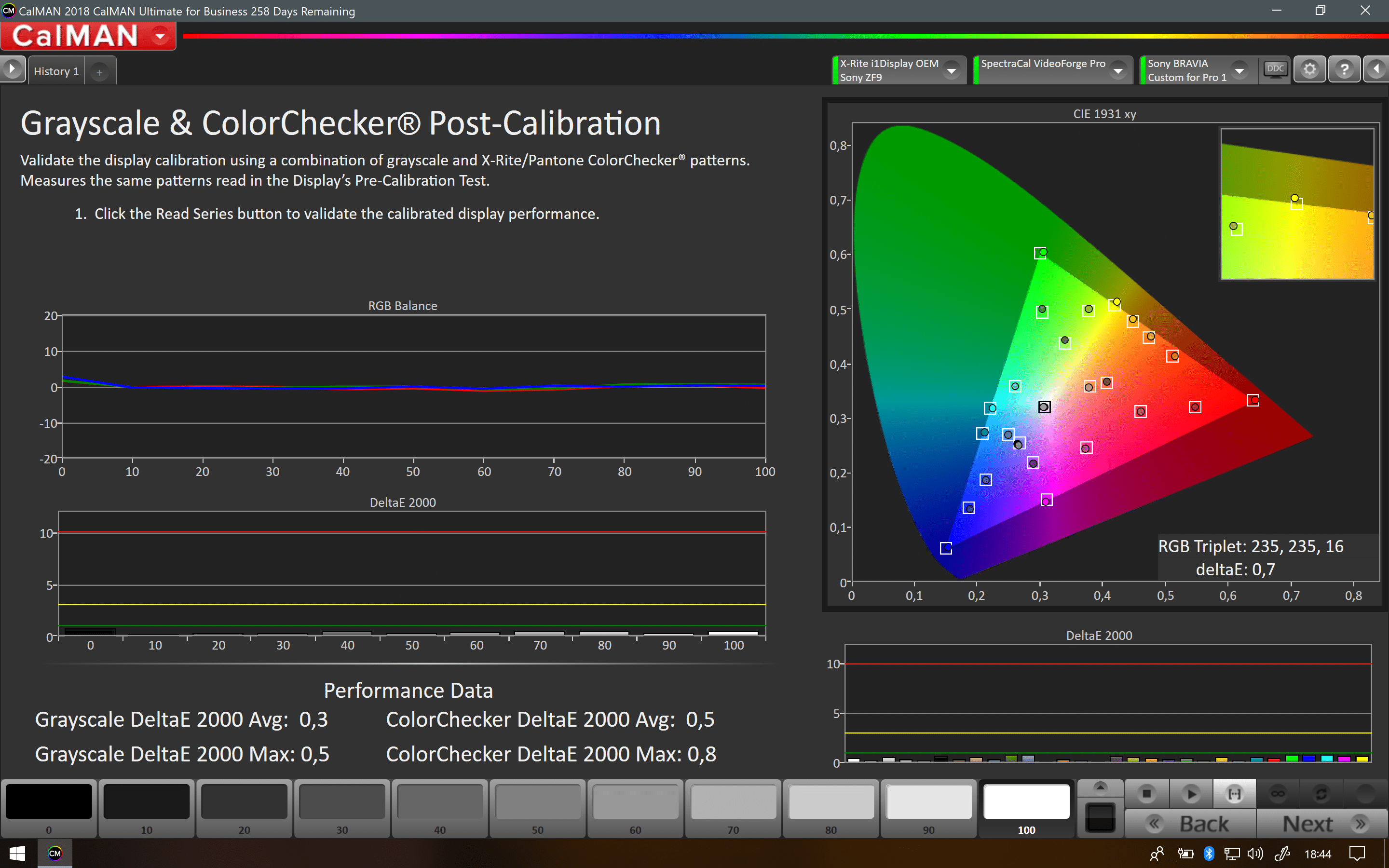Click the blue primary target in CIE chart
This screenshot has width=1389, height=868.
click(946, 548)
